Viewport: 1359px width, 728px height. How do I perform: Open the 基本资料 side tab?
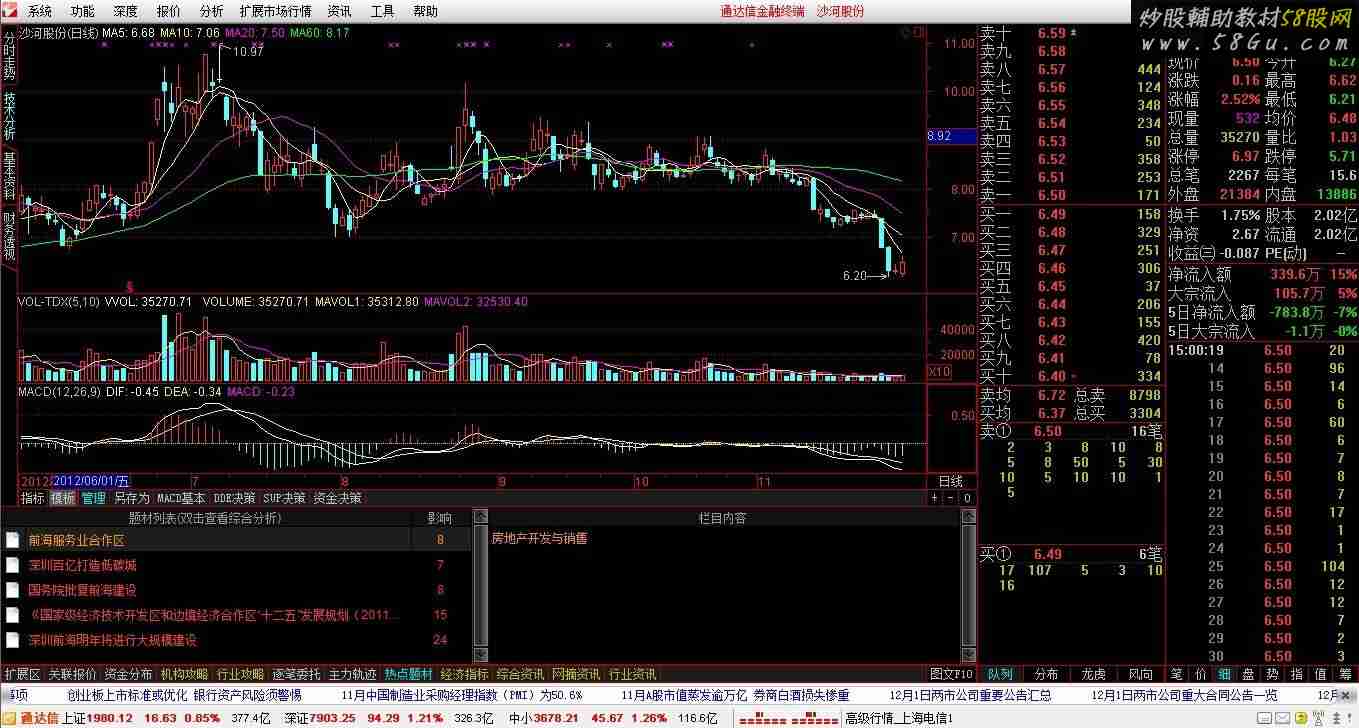coord(9,176)
